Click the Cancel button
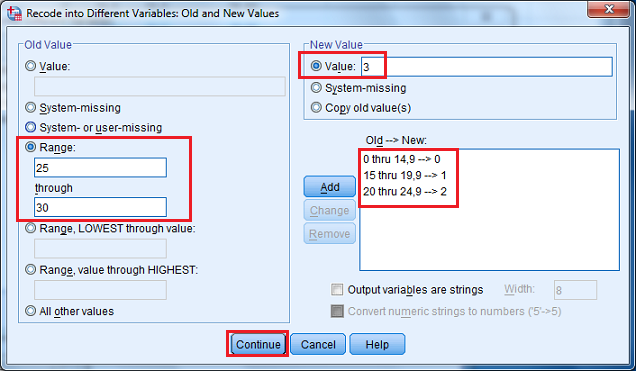 coord(318,344)
